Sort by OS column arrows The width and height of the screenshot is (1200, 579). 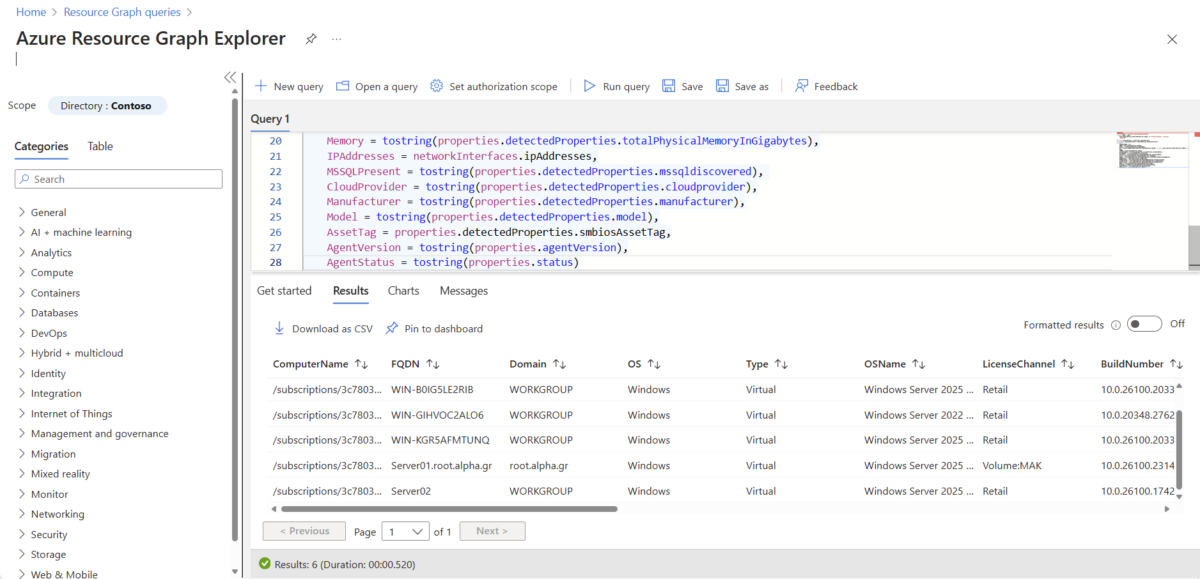[x=654, y=364]
